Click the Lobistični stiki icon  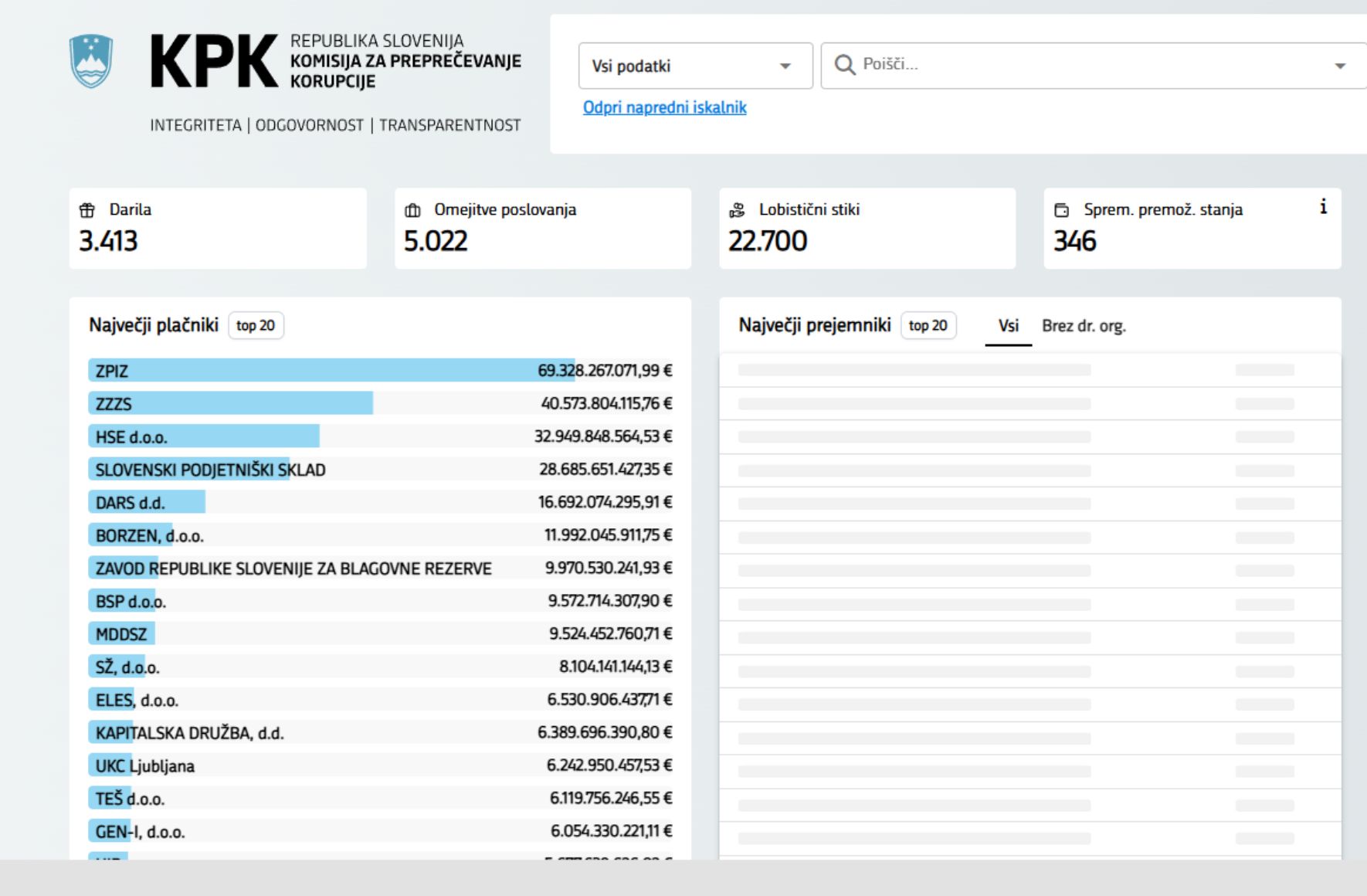[x=738, y=210]
